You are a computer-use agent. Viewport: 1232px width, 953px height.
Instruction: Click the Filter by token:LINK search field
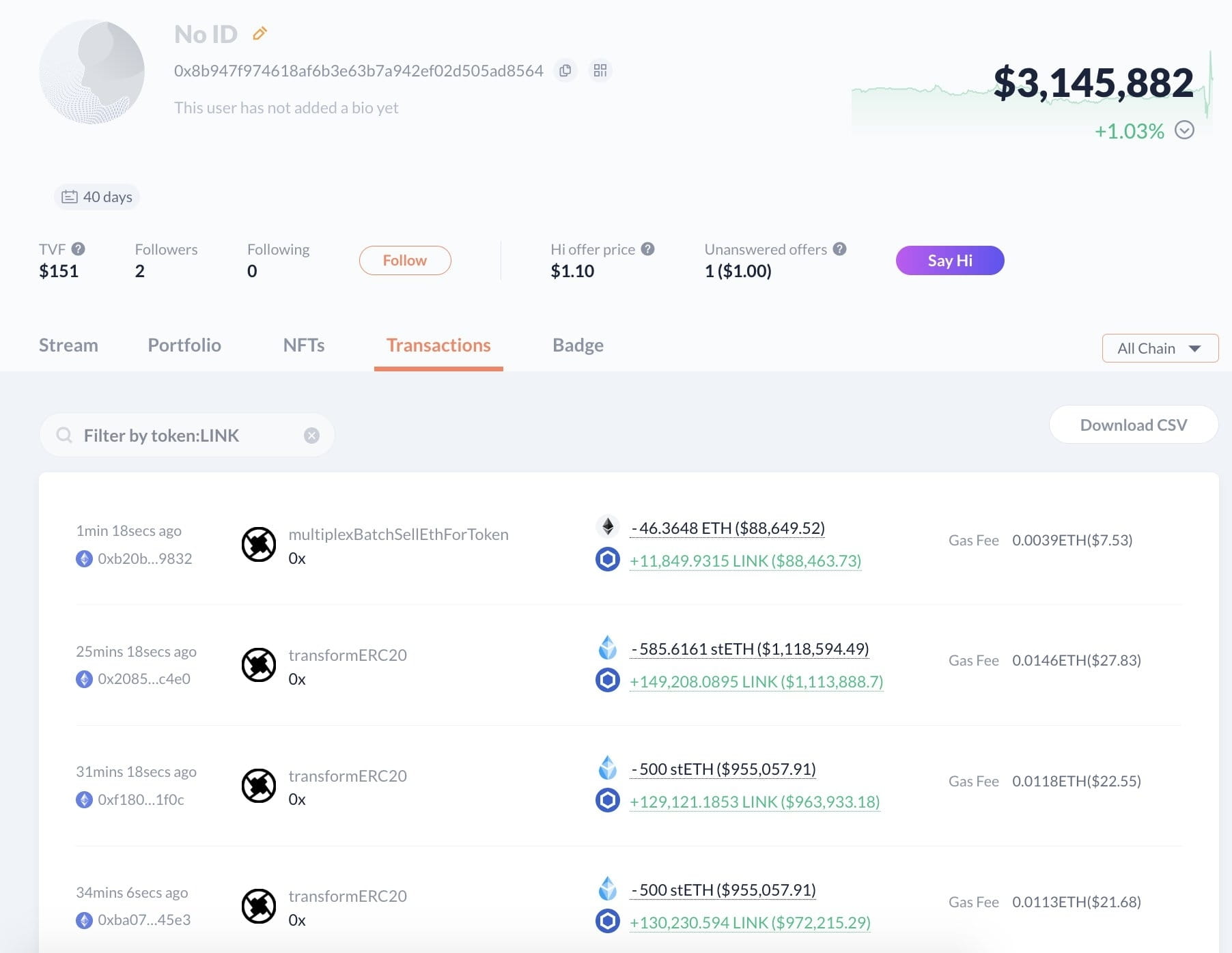click(x=187, y=435)
